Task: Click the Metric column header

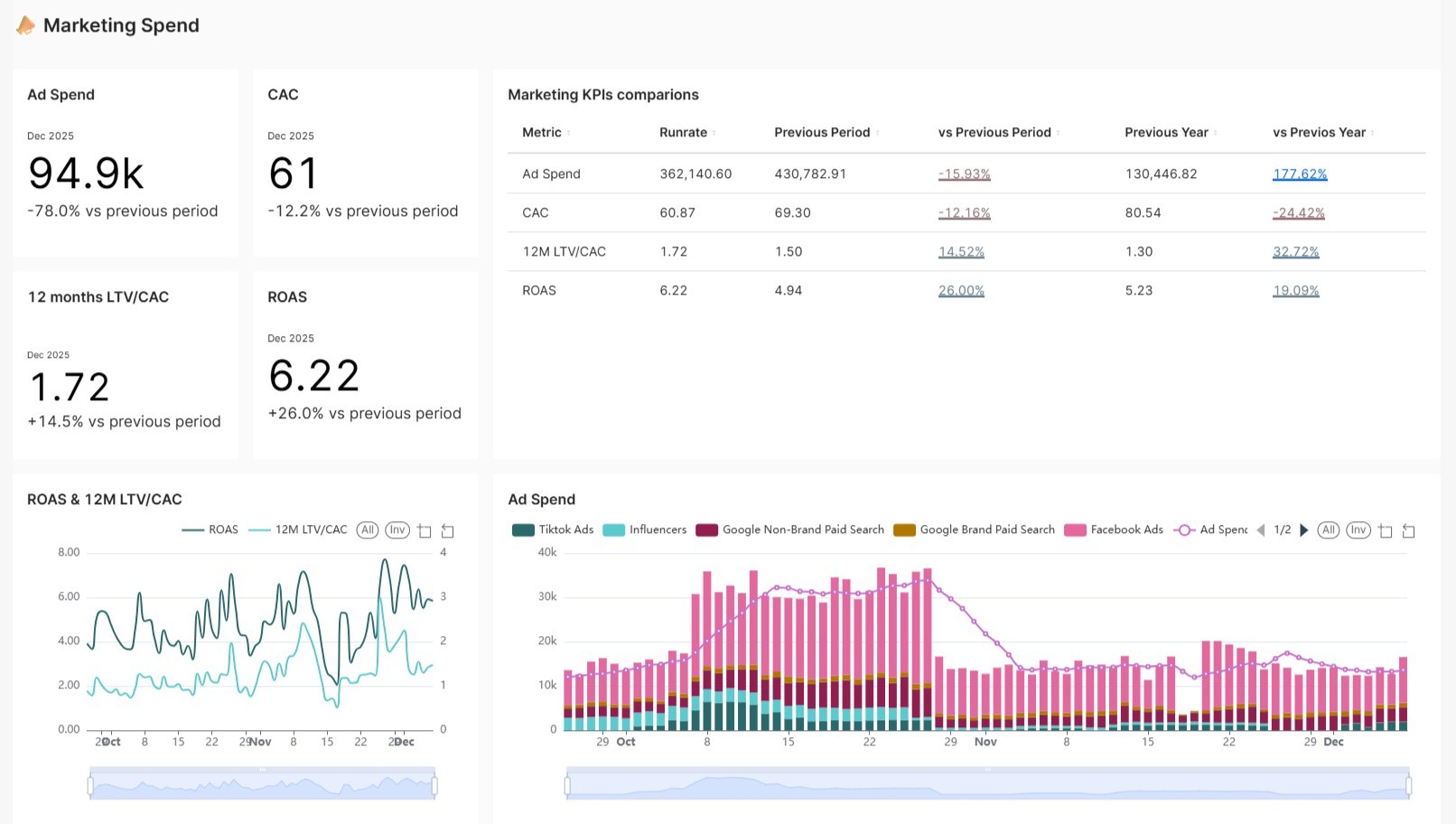Action: pyautogui.click(x=542, y=133)
